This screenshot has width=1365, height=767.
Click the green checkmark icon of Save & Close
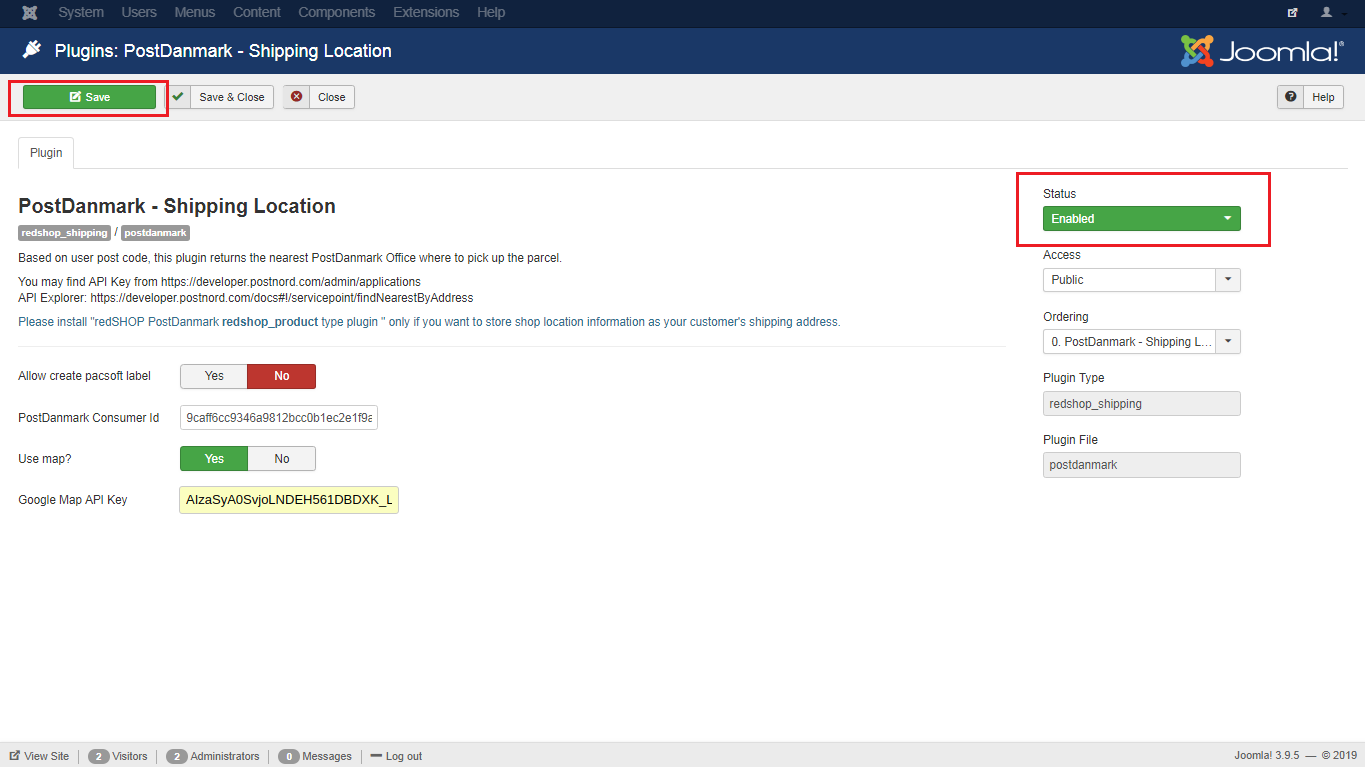(178, 97)
